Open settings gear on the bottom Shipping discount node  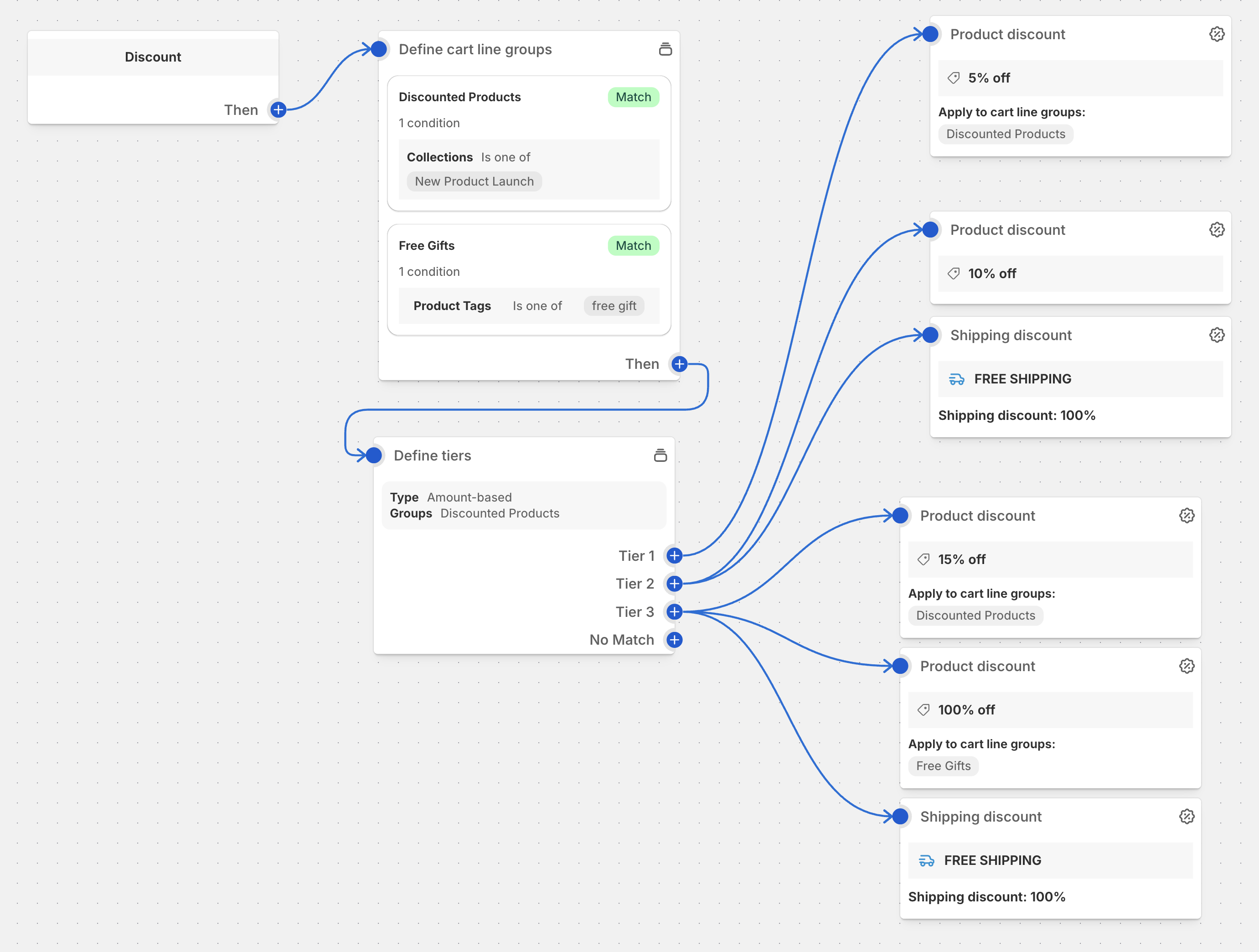[x=1187, y=817]
